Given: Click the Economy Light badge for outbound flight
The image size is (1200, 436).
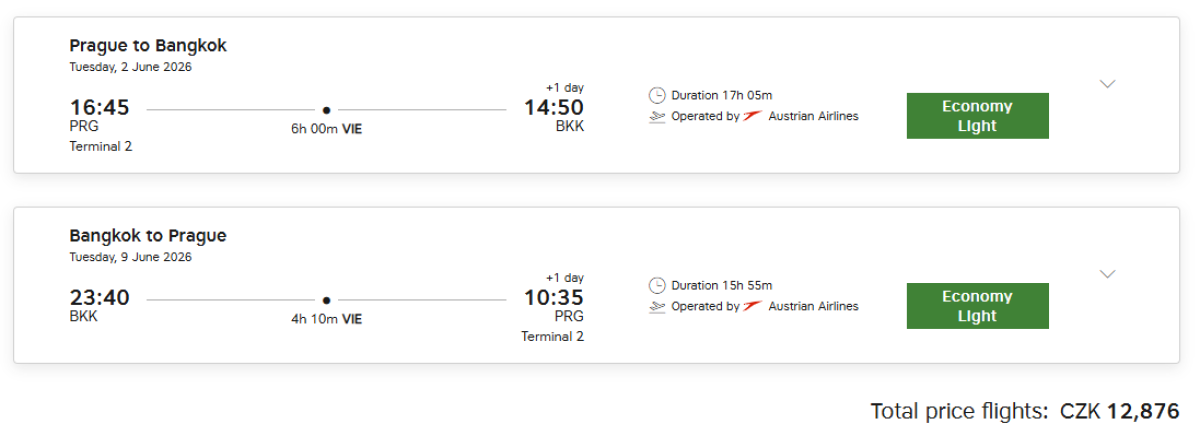Looking at the screenshot, I should point(977,116).
